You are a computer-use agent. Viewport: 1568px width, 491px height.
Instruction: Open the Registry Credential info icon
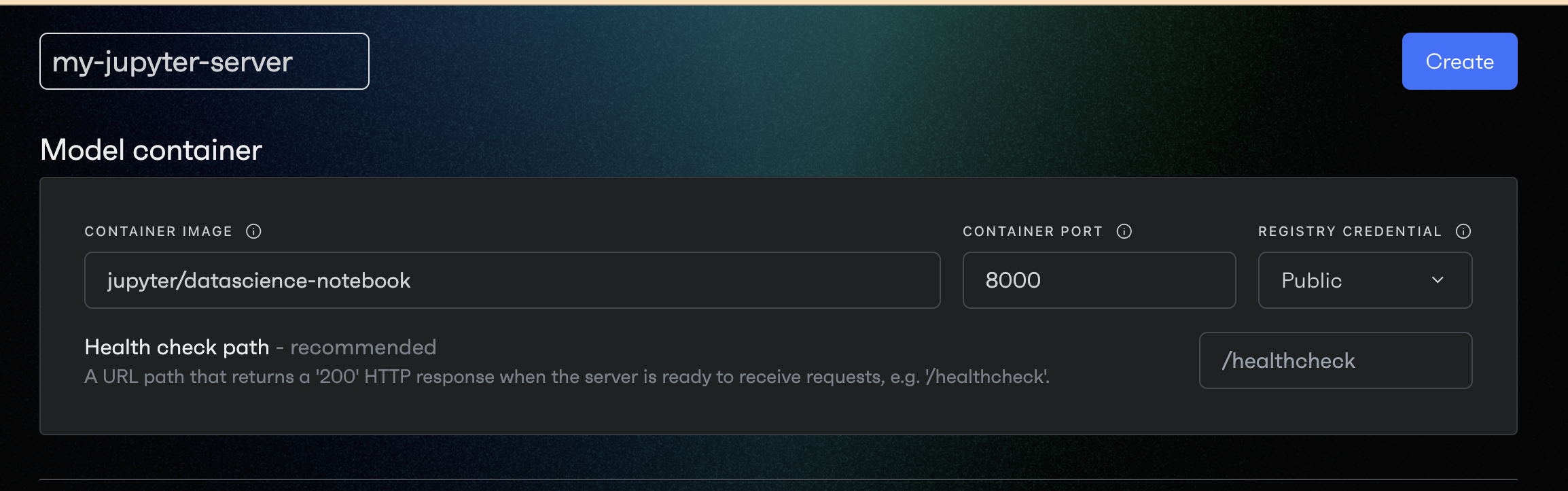click(x=1463, y=231)
